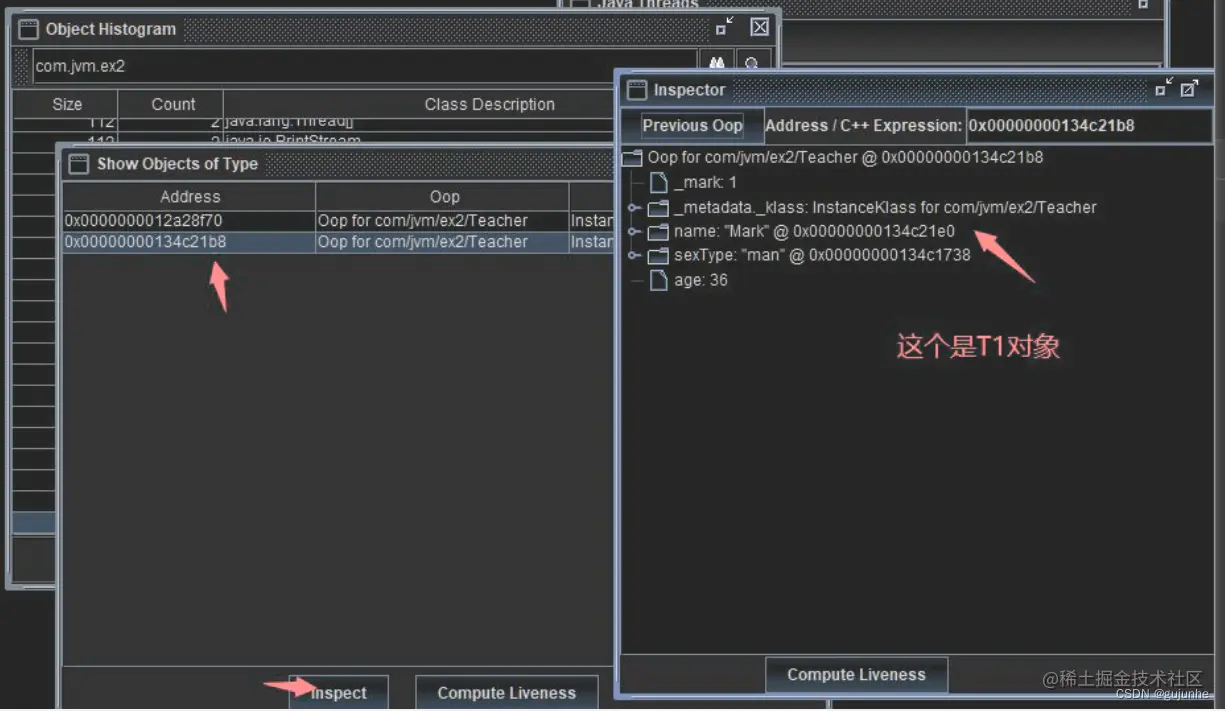This screenshot has width=1225, height=711.
Task: Click the Inspector window title icon
Action: pos(637,90)
